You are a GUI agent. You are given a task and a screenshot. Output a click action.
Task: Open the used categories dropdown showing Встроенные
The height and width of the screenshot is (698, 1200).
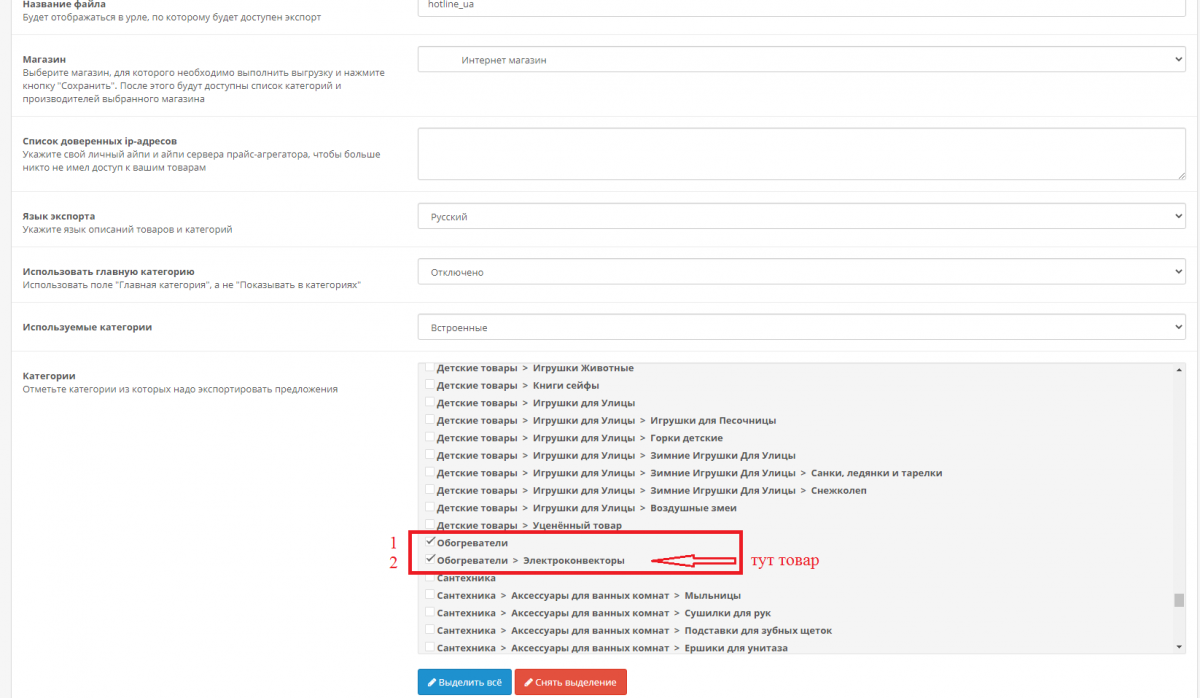[x=802, y=327]
